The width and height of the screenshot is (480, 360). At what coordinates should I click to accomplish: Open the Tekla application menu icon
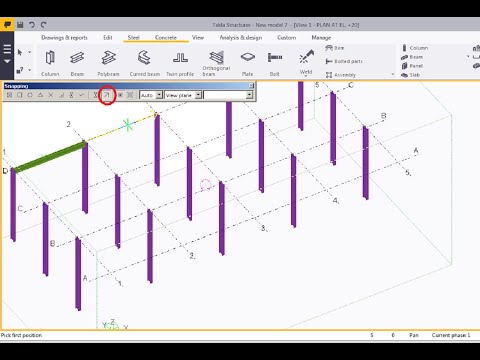click(x=7, y=25)
